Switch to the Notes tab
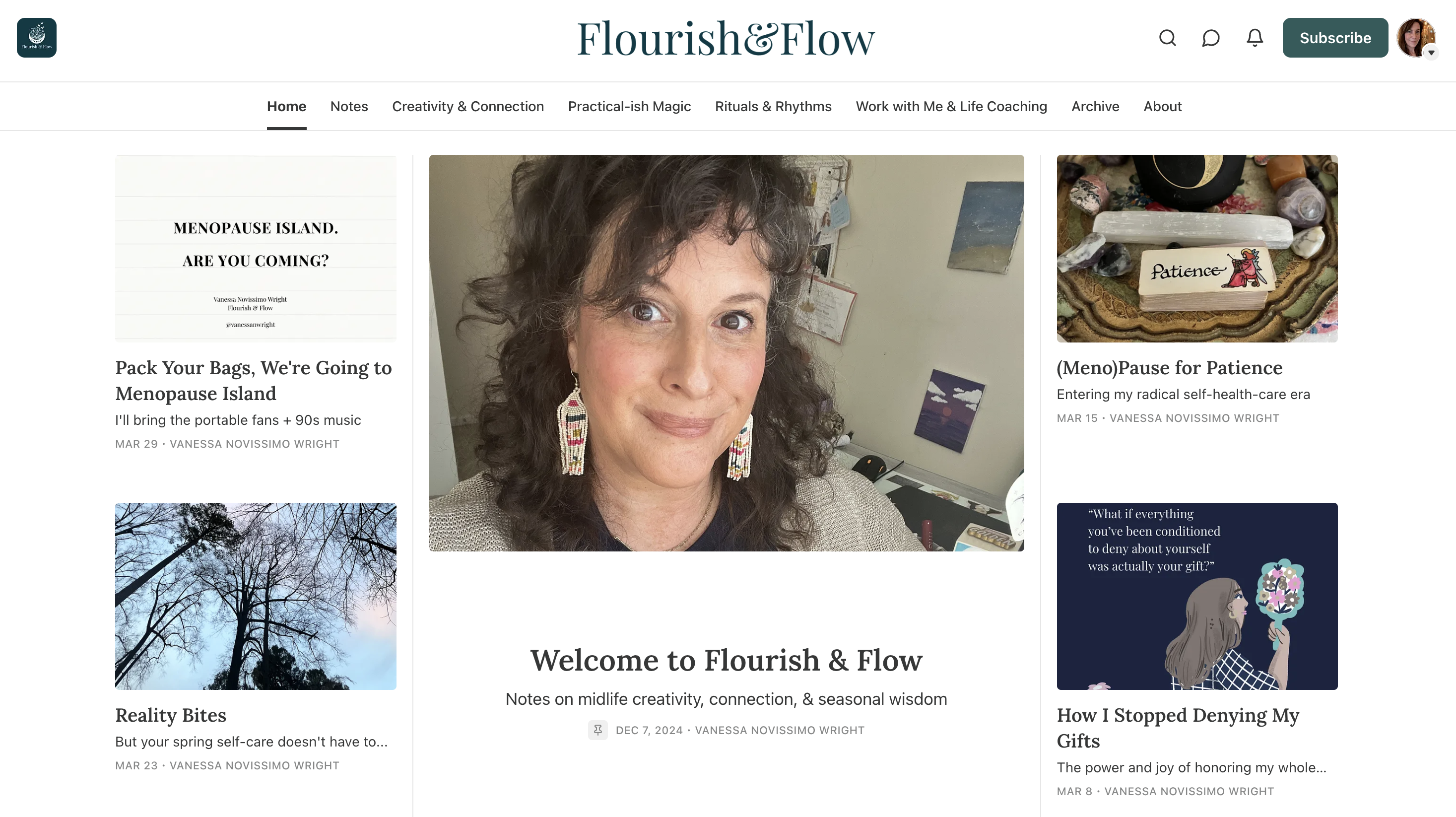The image size is (1456, 817). (349, 106)
